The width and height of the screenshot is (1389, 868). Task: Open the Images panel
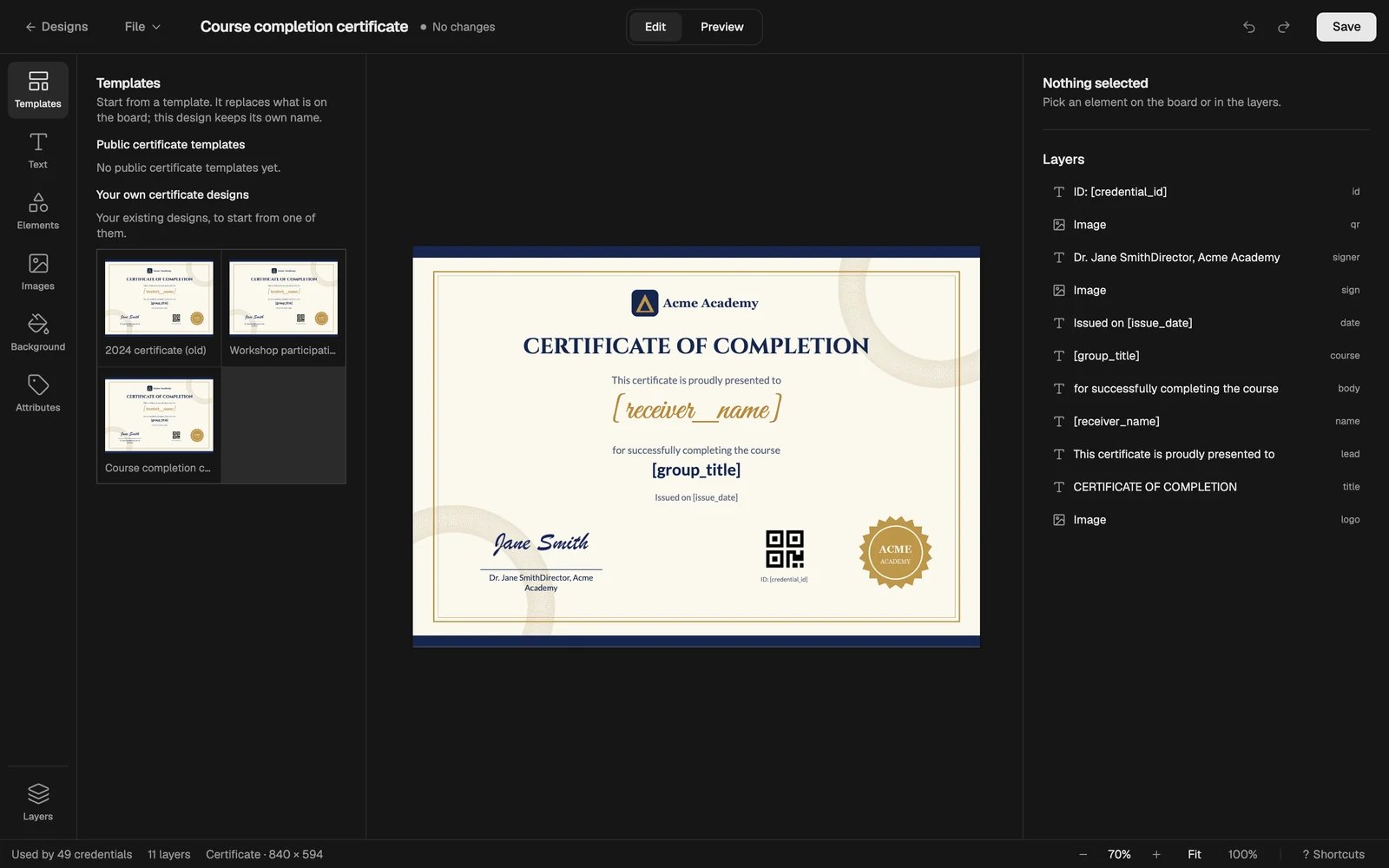click(38, 273)
